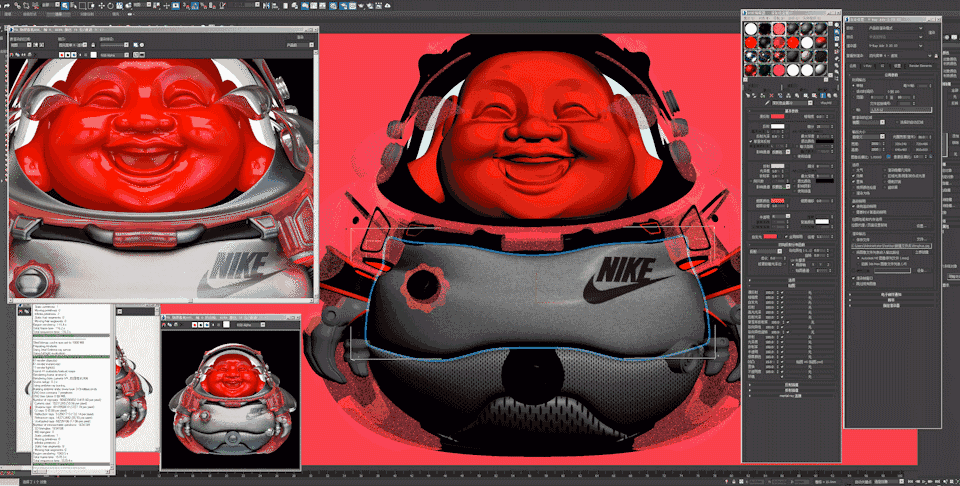Image resolution: width=960 pixels, height=486 pixels.
Task: Expand the 指定渲染器 rollout
Action: pyautogui.click(x=892, y=305)
